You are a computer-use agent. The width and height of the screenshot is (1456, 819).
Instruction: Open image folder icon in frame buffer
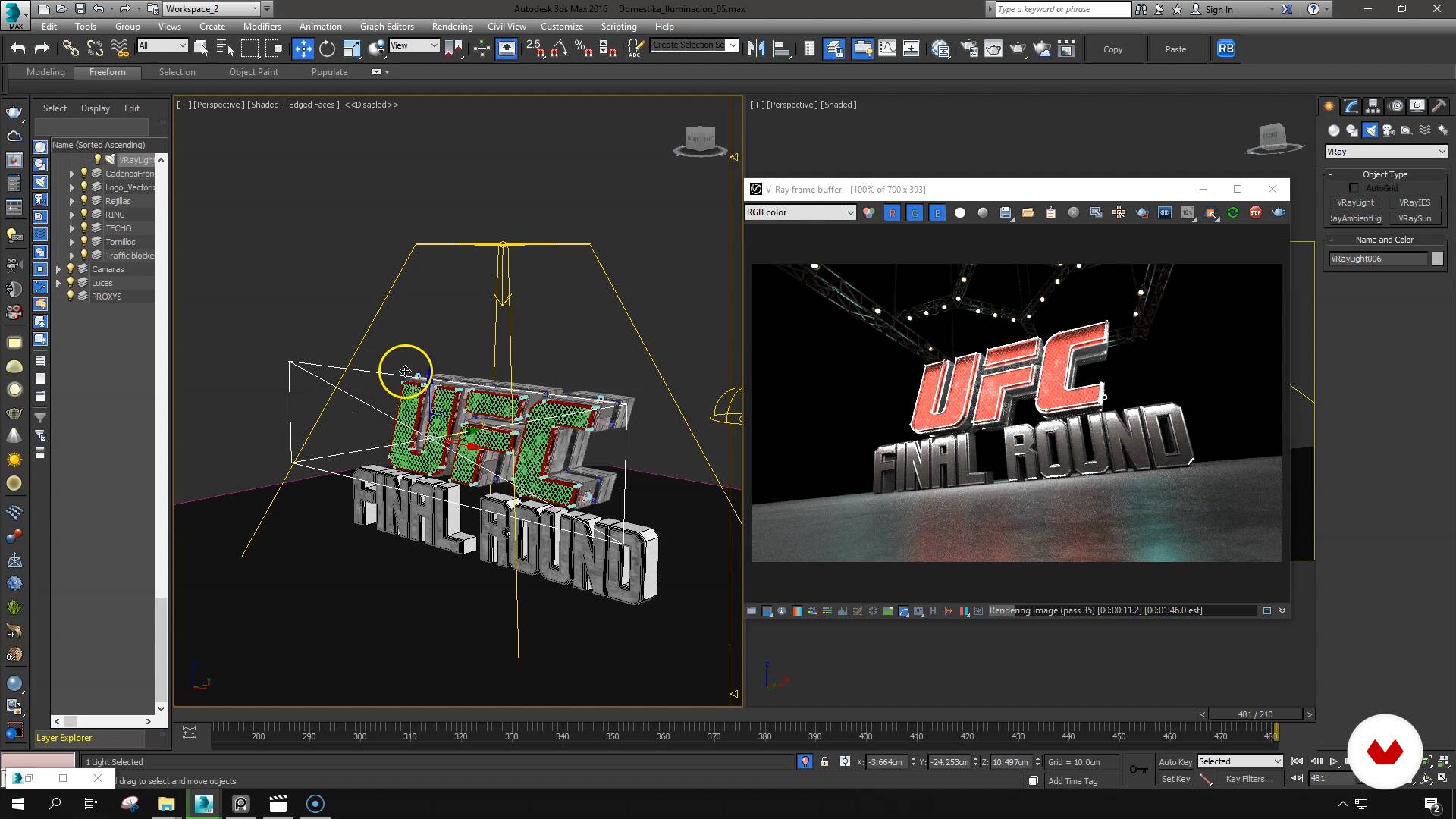[x=1028, y=212]
